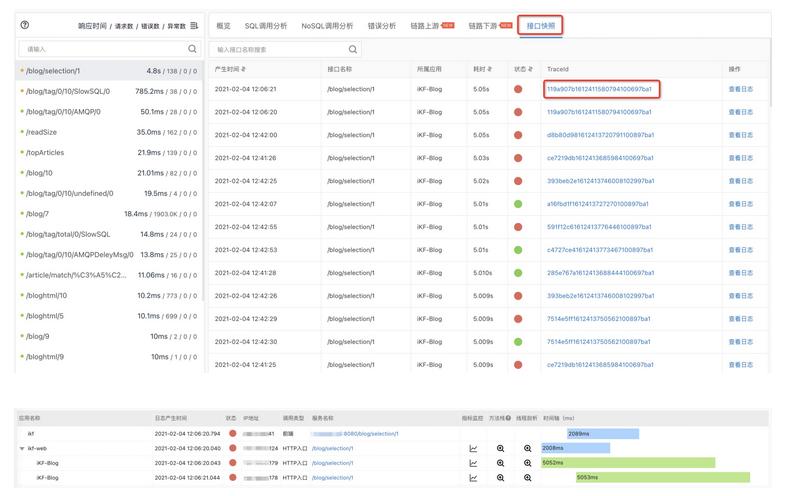Select /blog/tag/total/0/SlowSQL interface
This screenshot has width=788, height=496.
tap(109, 234)
